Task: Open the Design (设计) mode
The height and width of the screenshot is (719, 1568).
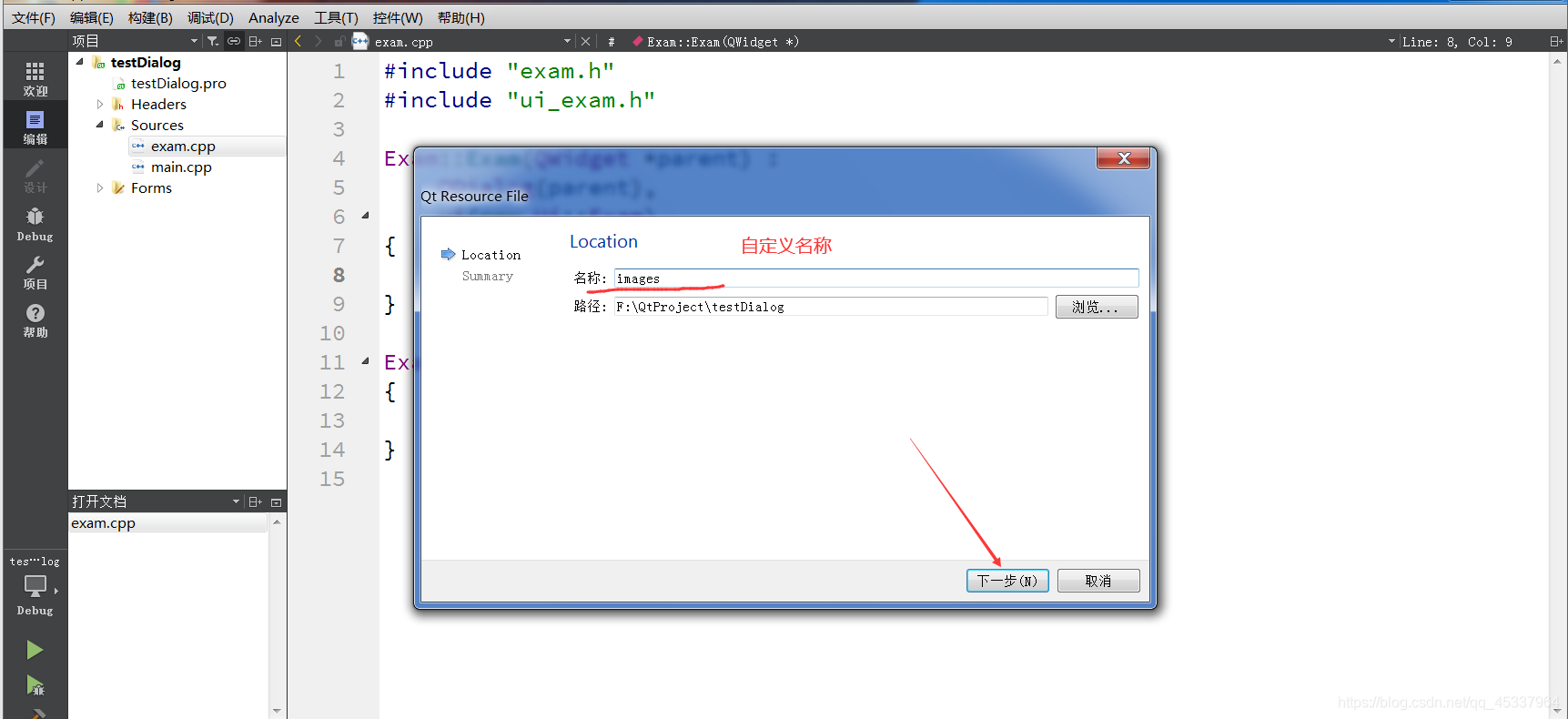Action: pos(35,176)
